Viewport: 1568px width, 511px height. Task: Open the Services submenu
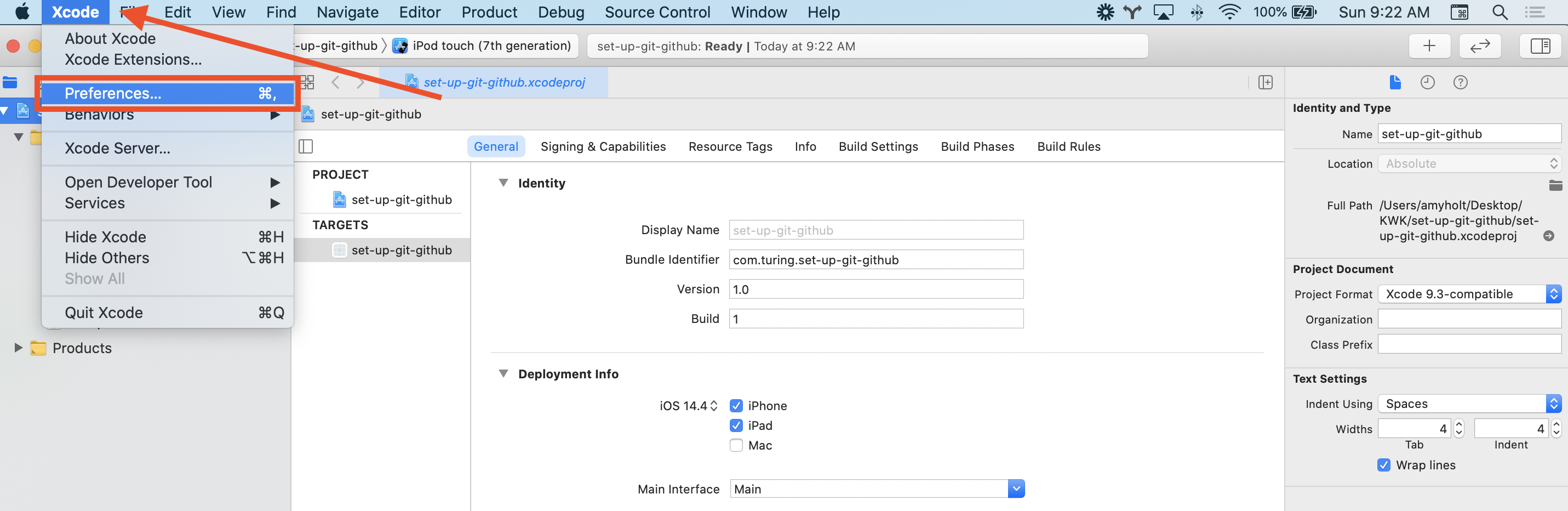pyautogui.click(x=168, y=203)
